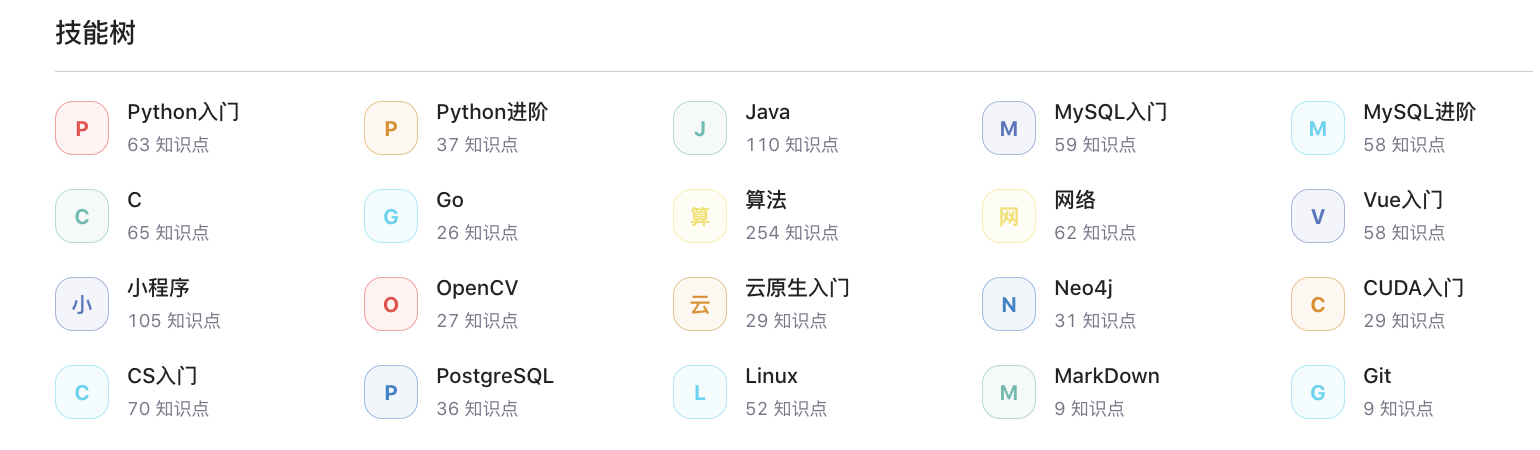Click the C language skill title

pos(134,200)
